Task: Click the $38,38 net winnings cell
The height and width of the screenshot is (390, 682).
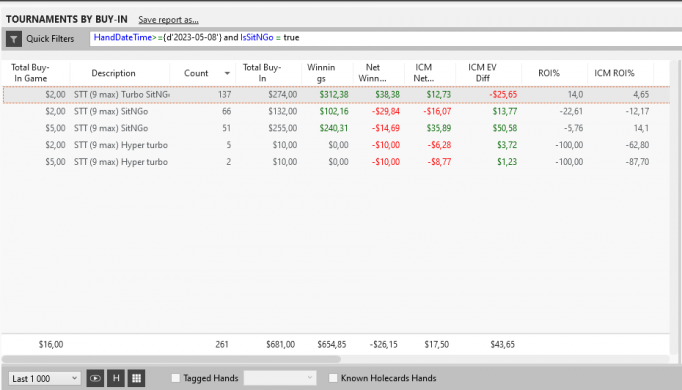Action: click(x=387, y=95)
